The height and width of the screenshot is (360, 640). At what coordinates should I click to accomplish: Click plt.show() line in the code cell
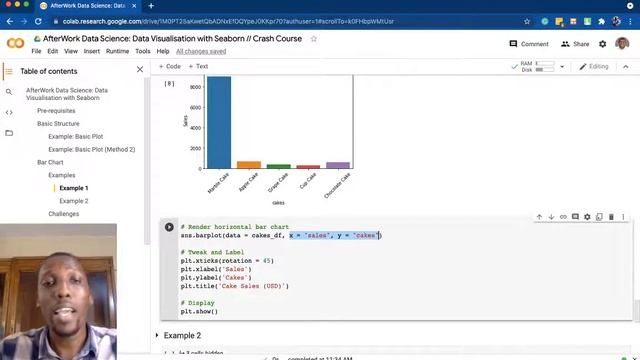tap(199, 311)
